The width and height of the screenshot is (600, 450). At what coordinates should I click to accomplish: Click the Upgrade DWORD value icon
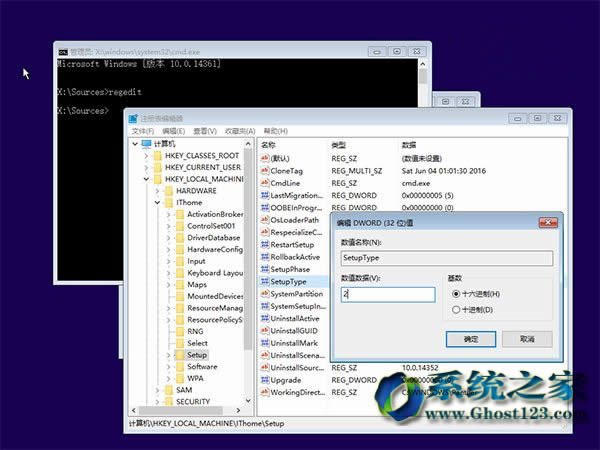[x=264, y=380]
